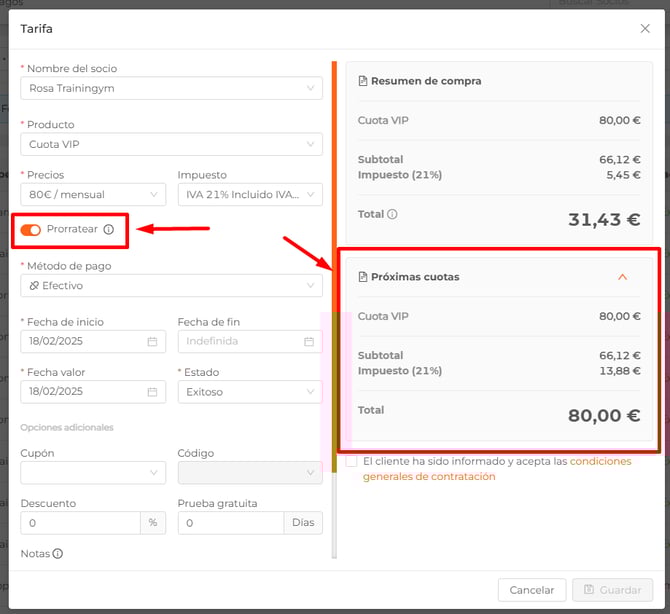Check the condiciones generales acceptance checkbox
This screenshot has height=614, width=670.
point(351,462)
